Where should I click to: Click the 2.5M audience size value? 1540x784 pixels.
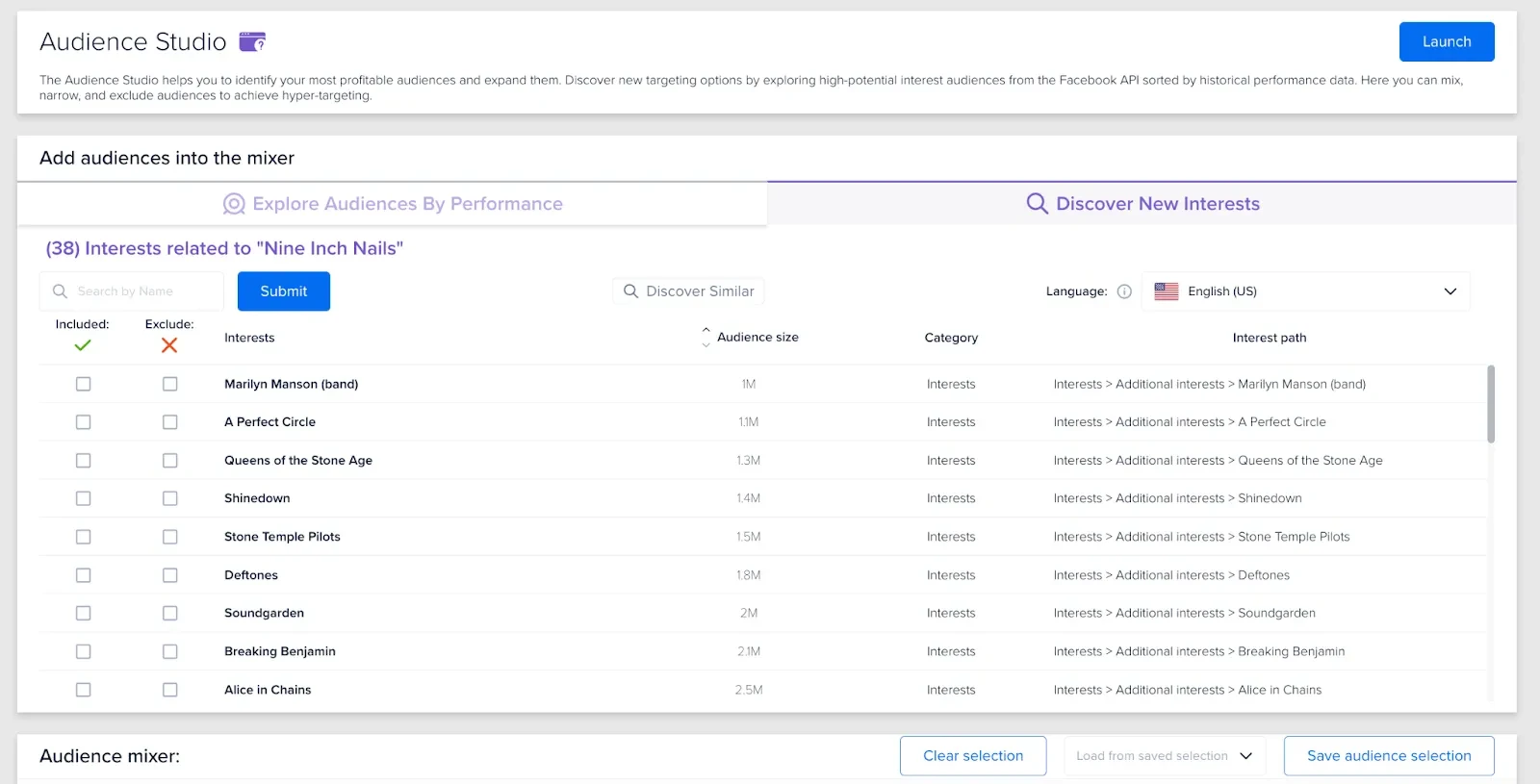pyautogui.click(x=749, y=690)
